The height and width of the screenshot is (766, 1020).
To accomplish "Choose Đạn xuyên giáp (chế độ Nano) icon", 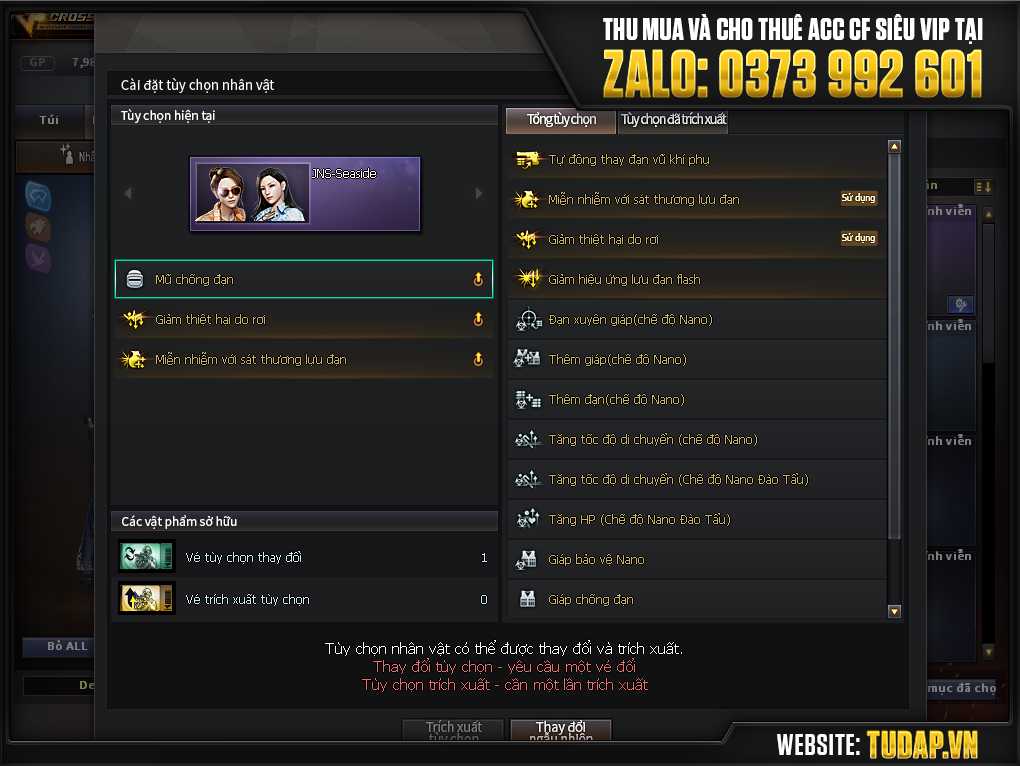I will click(528, 319).
